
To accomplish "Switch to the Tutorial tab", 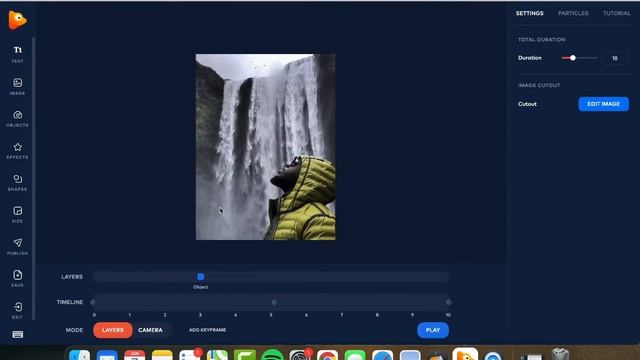I will 617,13.
